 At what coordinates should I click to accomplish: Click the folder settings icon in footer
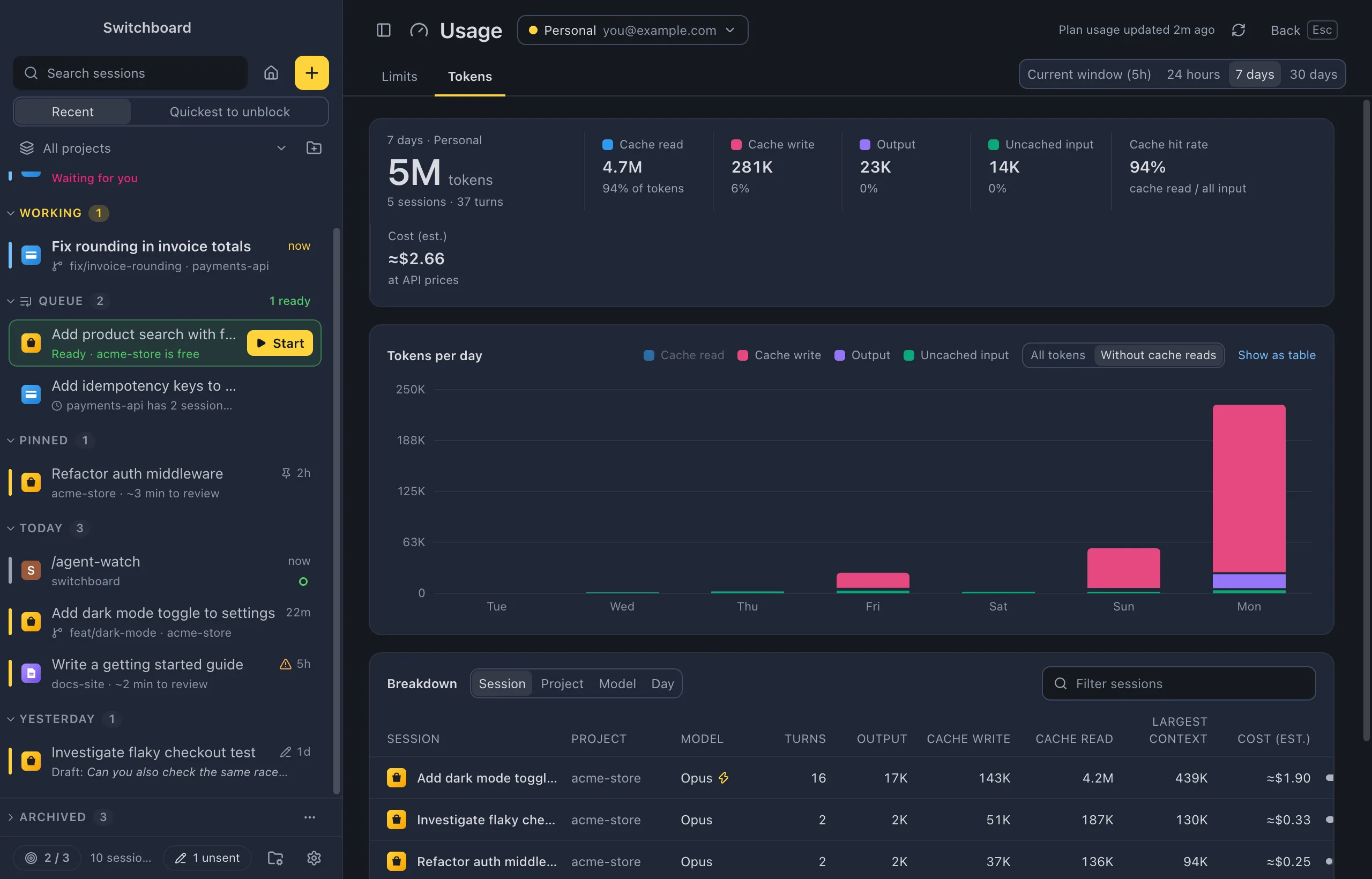click(x=275, y=858)
